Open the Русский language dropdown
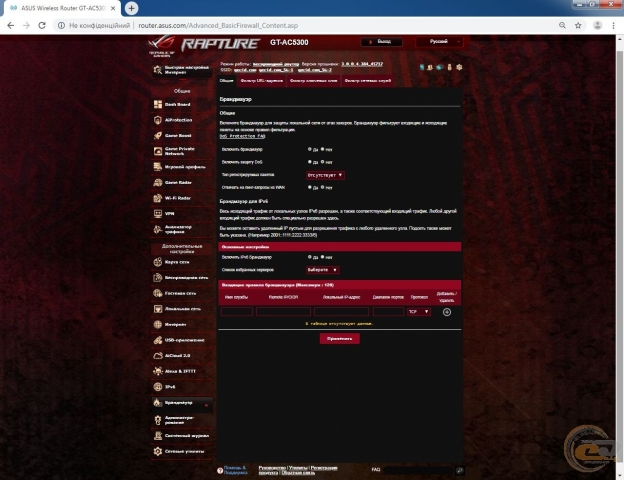 (x=440, y=42)
